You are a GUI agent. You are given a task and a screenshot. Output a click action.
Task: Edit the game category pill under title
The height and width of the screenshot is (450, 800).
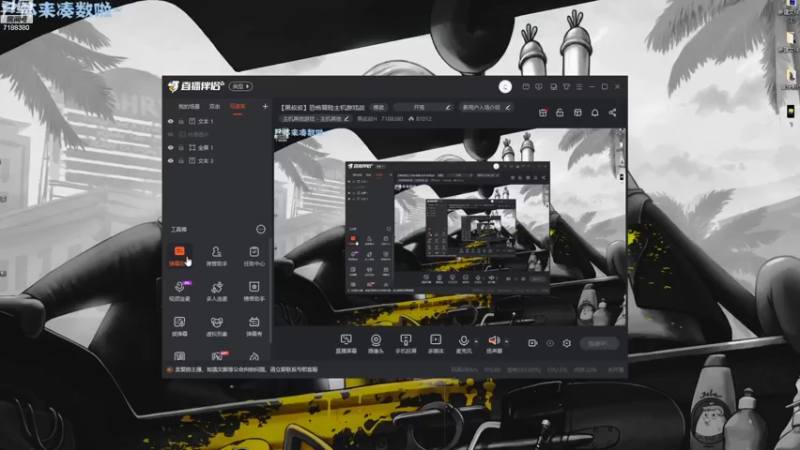[x=315, y=119]
